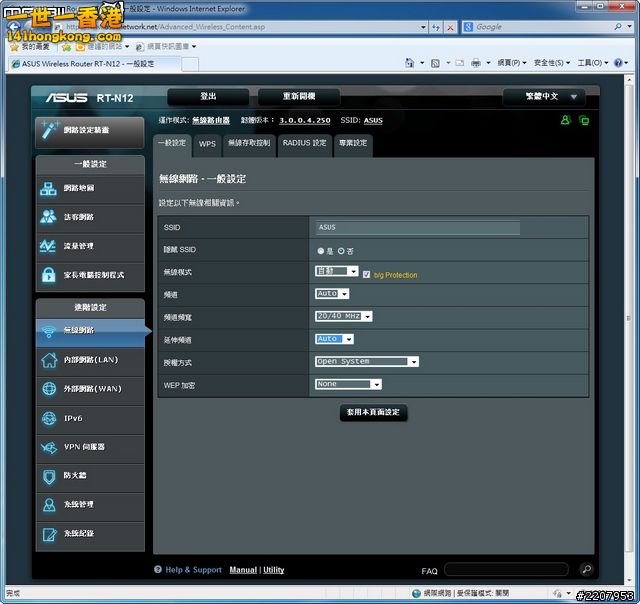Switch to the WPS tab
640x604 pixels.
click(207, 144)
